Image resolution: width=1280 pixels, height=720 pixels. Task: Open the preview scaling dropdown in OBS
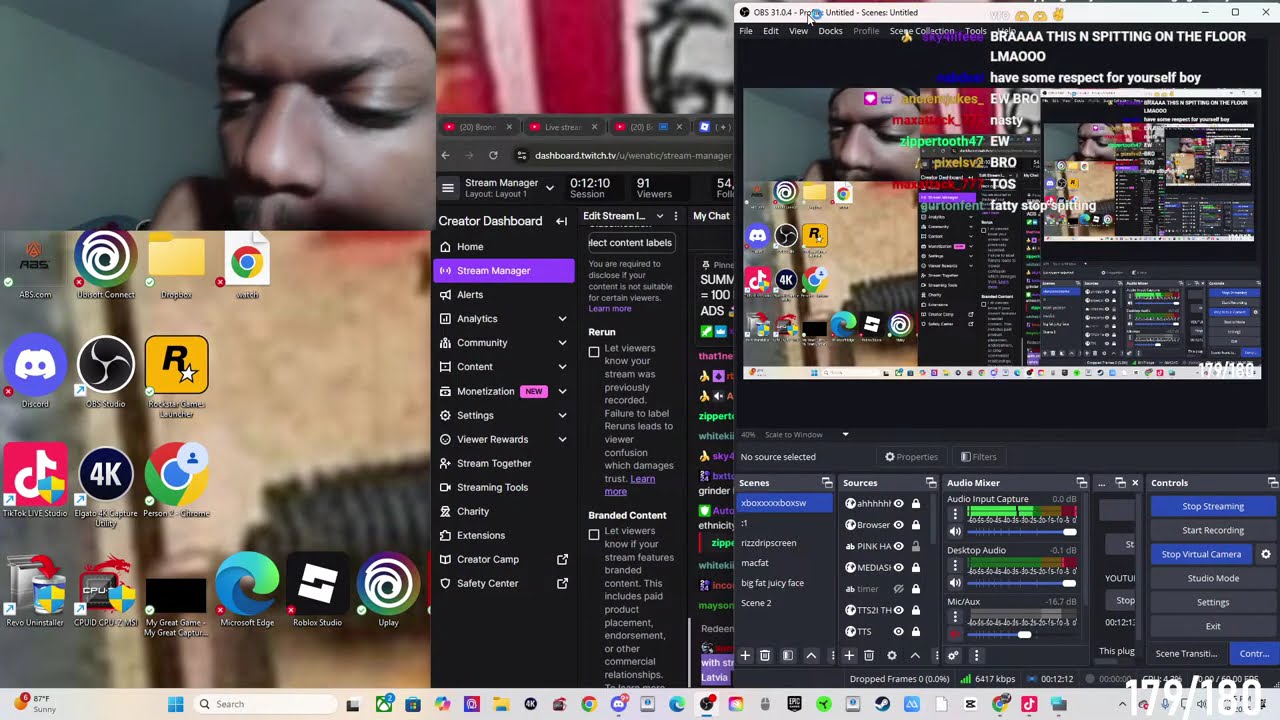845,435
